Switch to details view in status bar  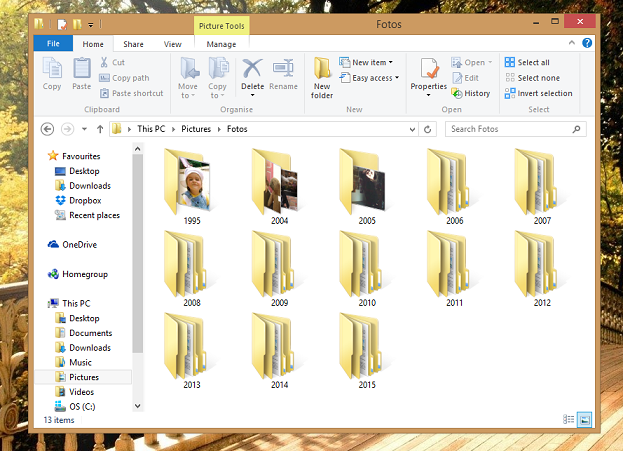click(569, 419)
